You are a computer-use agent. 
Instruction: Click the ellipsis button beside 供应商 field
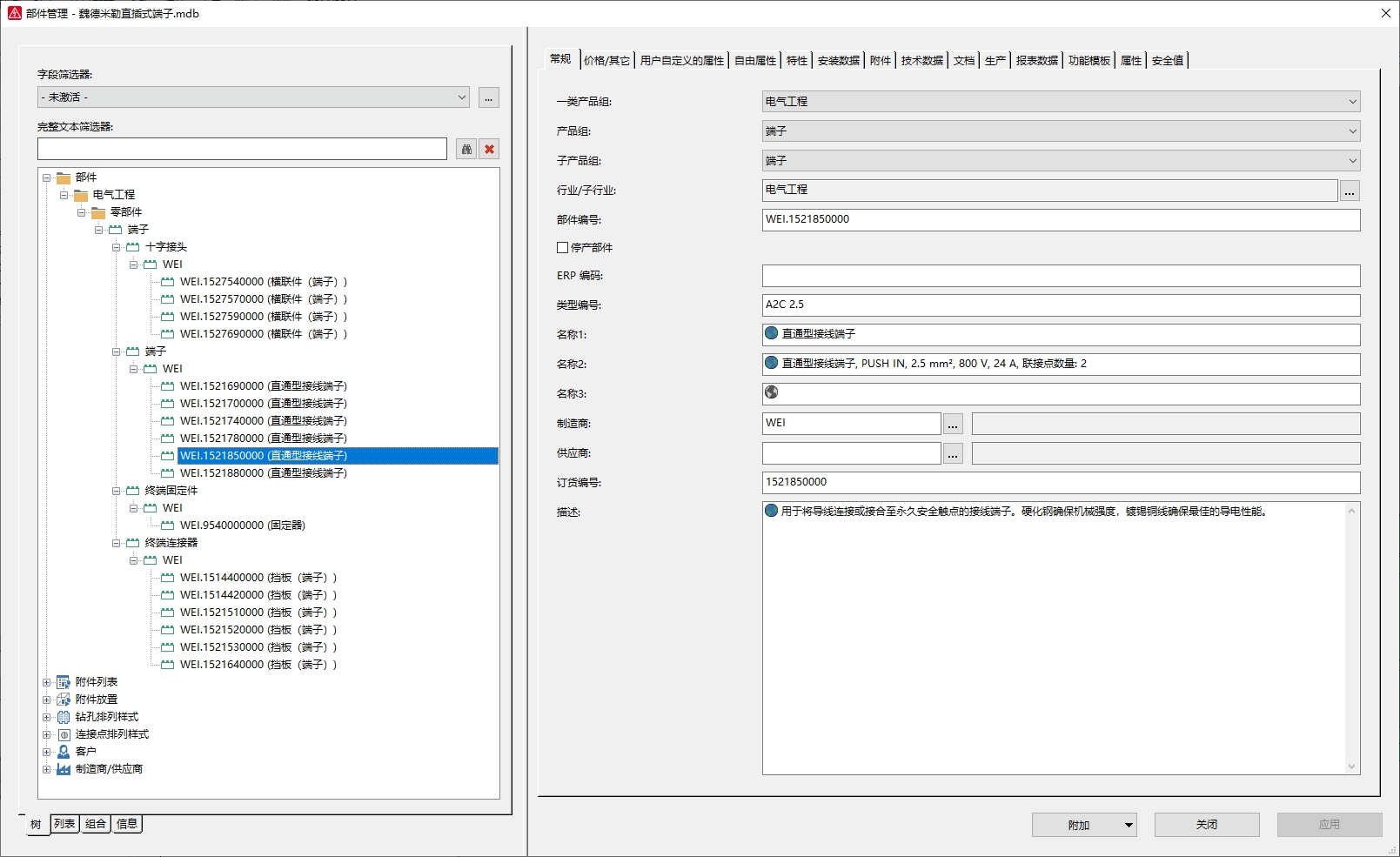(953, 453)
